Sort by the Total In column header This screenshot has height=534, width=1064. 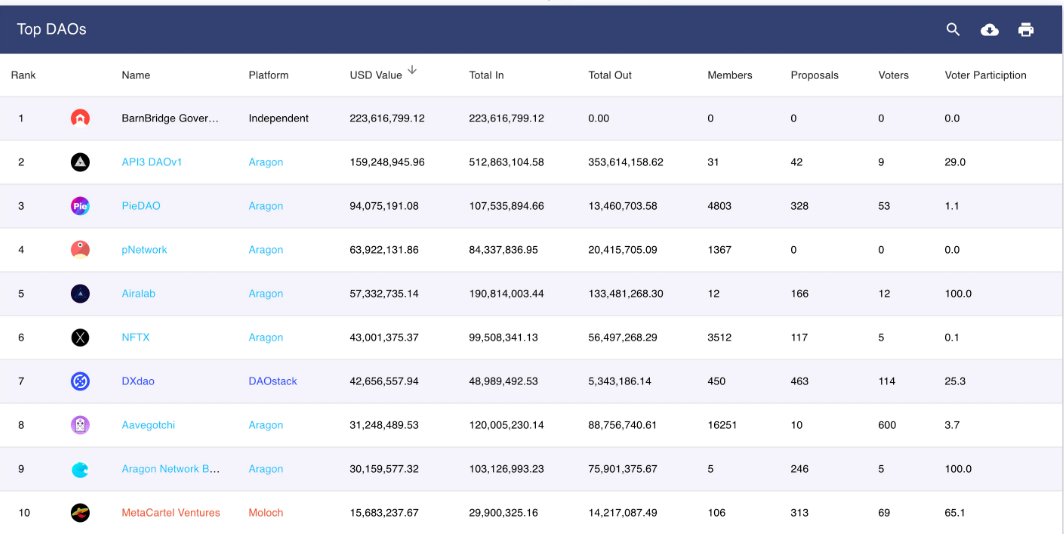(486, 75)
